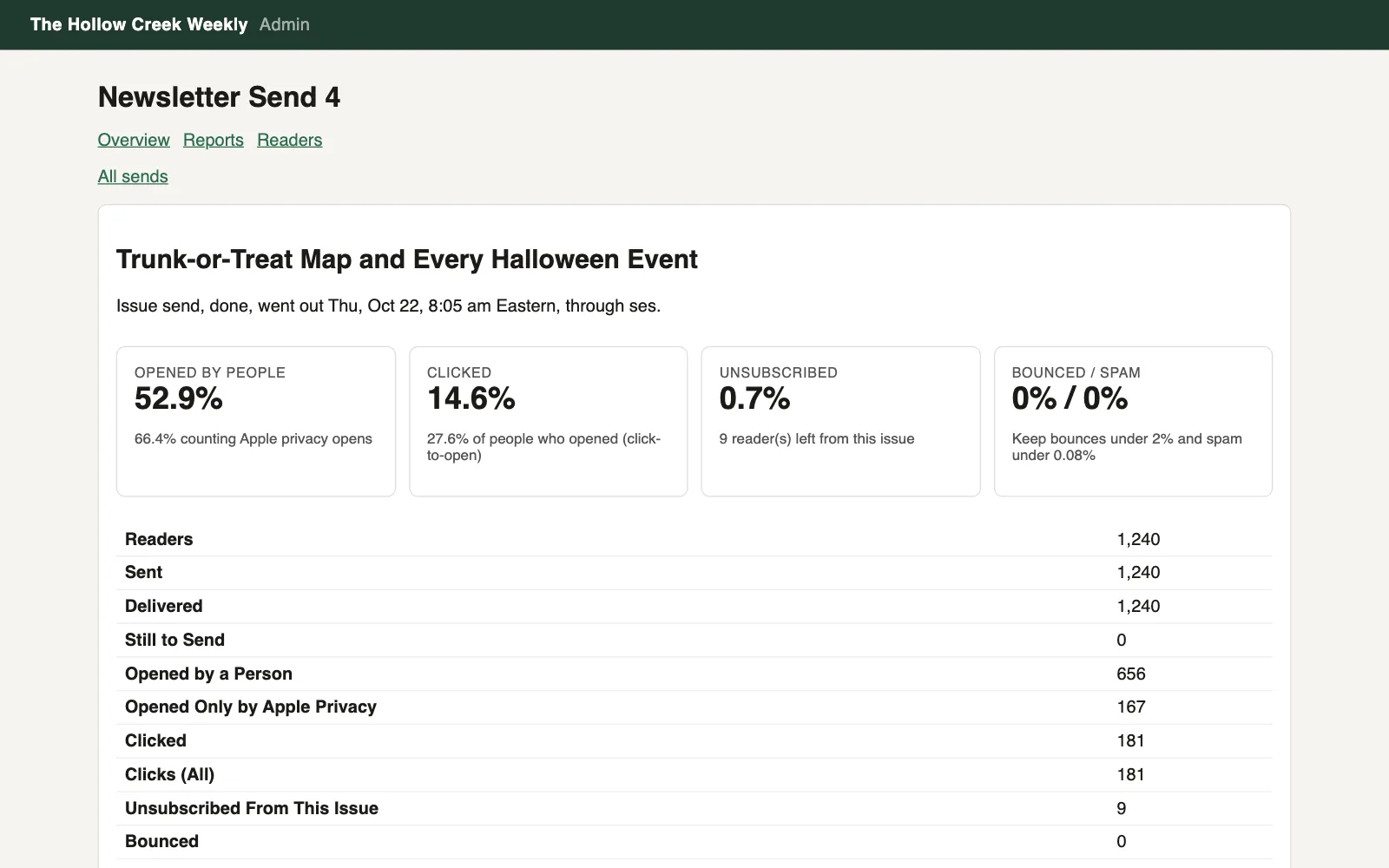Click the issue send date description line
This screenshot has width=1389, height=868.
click(388, 306)
